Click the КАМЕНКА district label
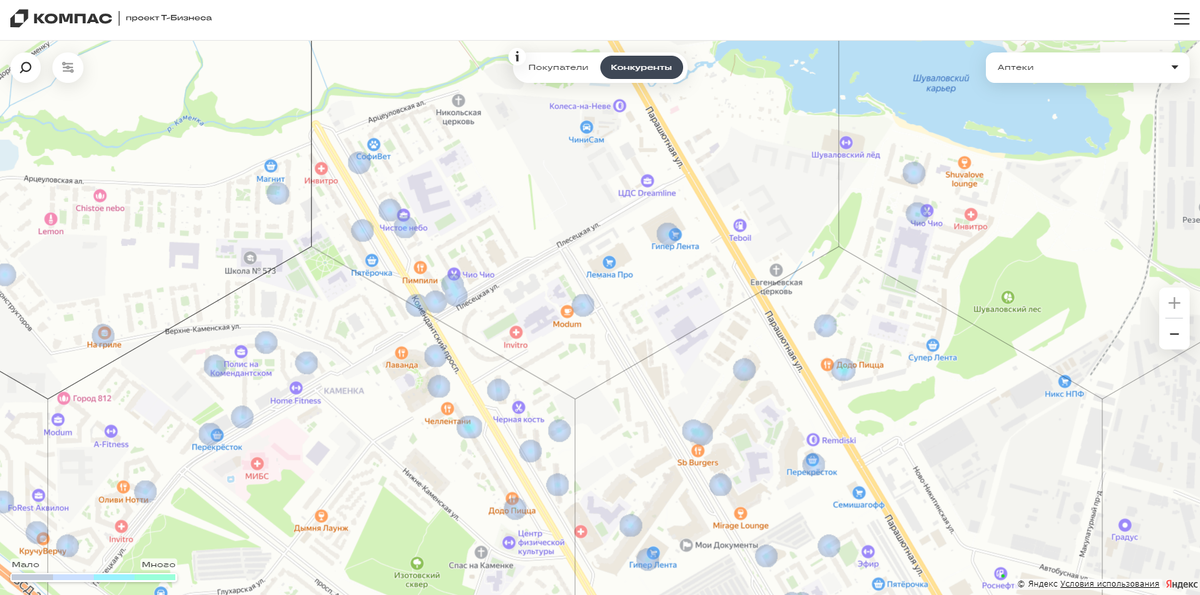Screen dimensions: 1200x595 click(x=344, y=390)
